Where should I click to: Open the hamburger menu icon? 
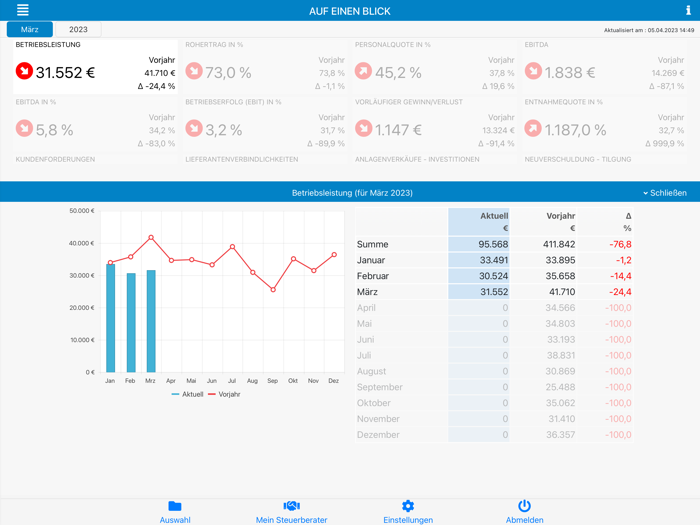(x=22, y=10)
